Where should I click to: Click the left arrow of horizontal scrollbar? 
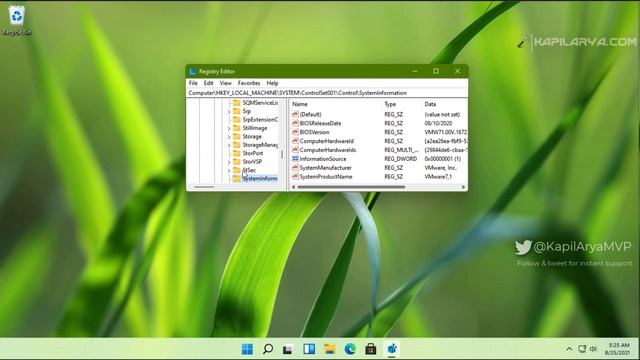[x=293, y=187]
